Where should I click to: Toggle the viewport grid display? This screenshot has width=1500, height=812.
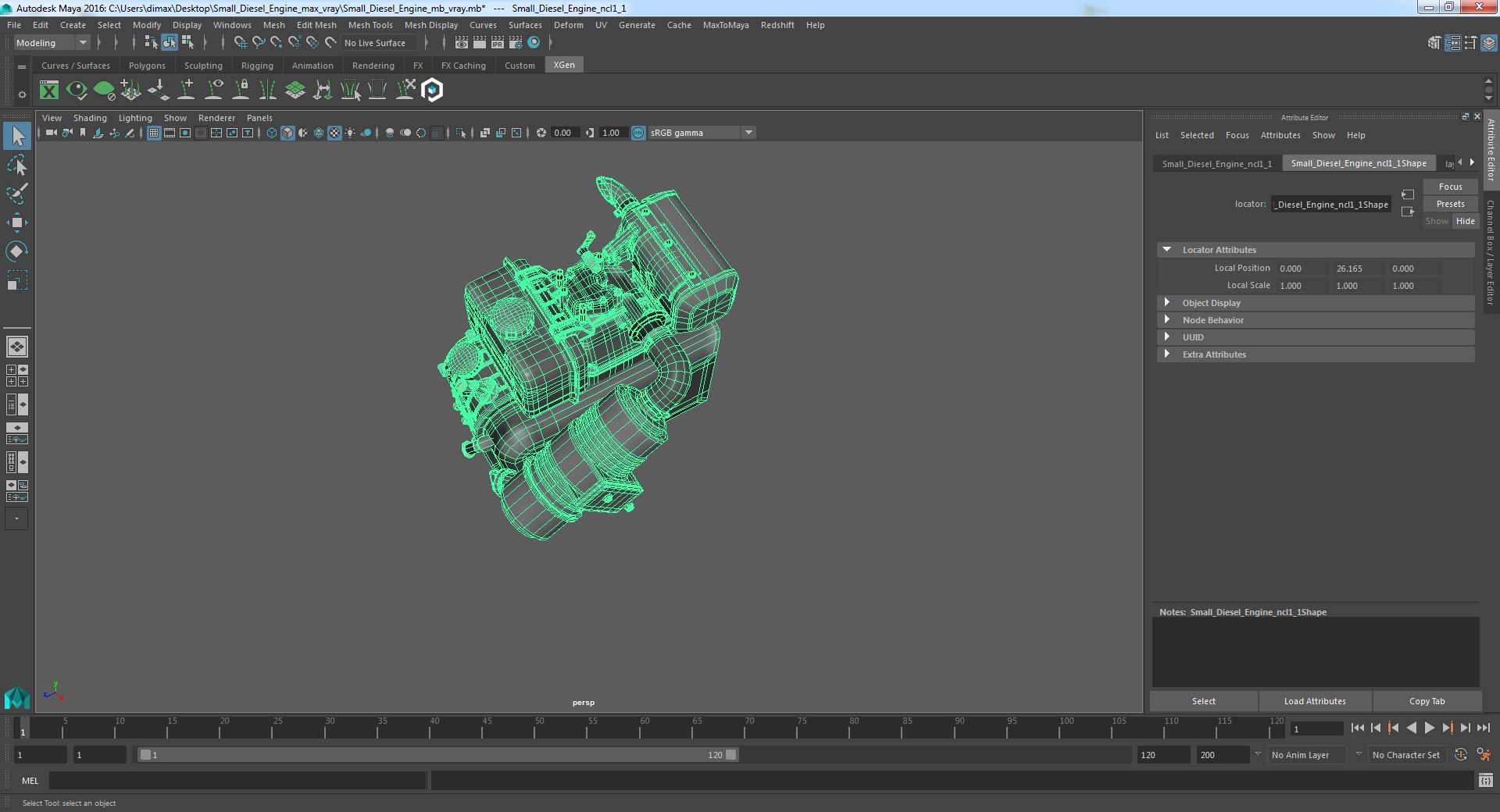(154, 133)
